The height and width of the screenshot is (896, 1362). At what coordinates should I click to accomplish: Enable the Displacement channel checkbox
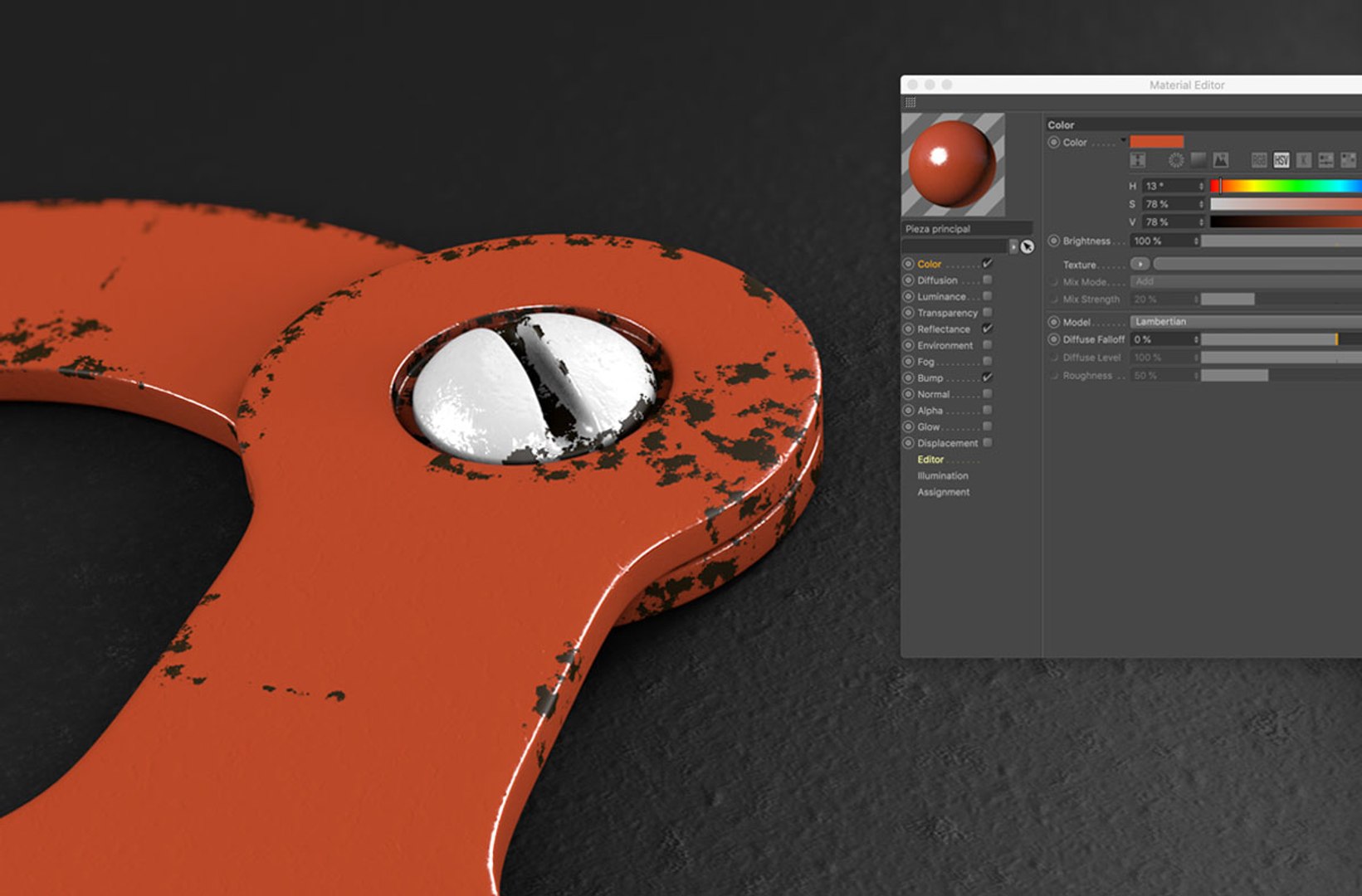pos(988,442)
